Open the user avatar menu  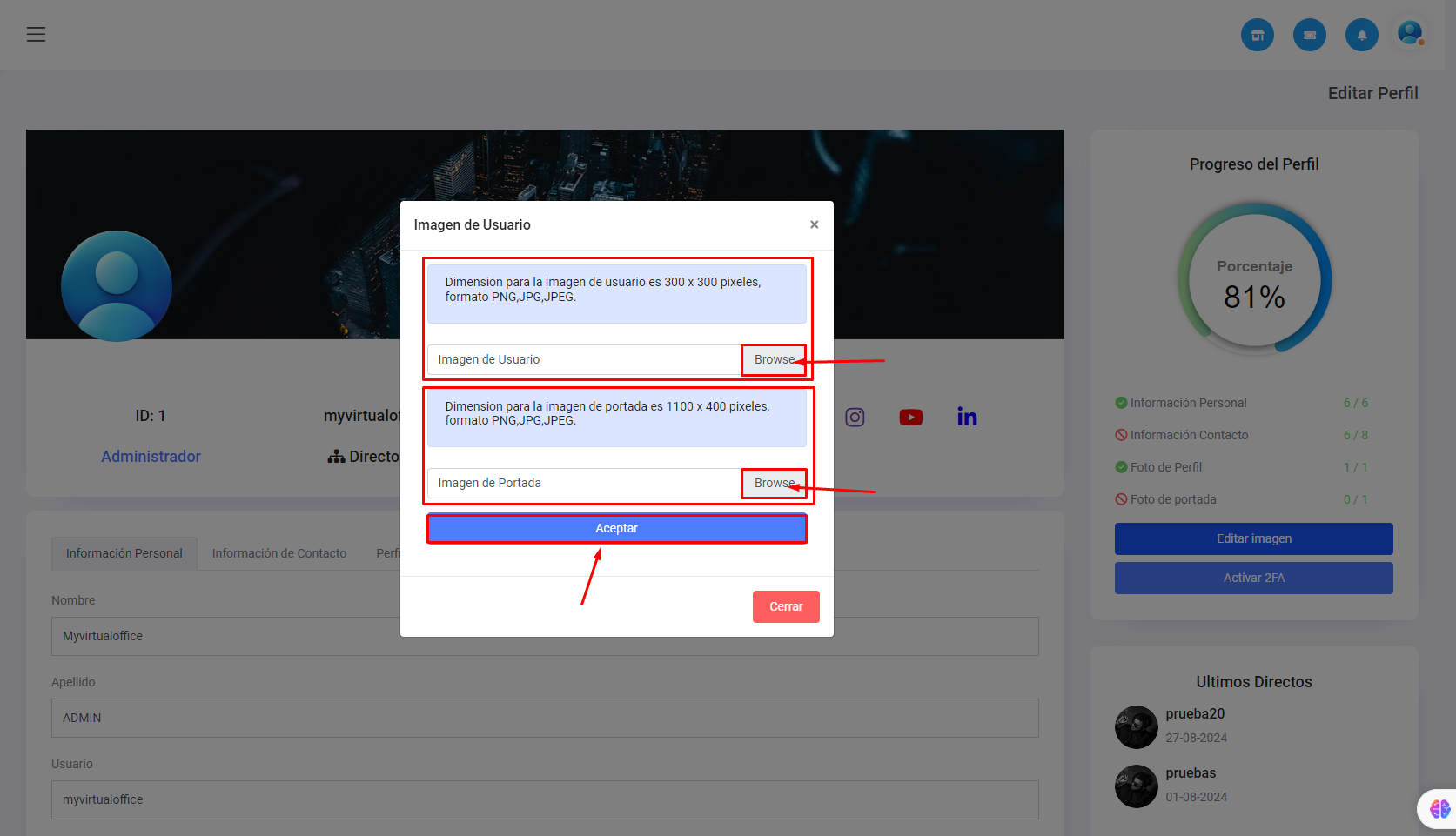point(1410,34)
